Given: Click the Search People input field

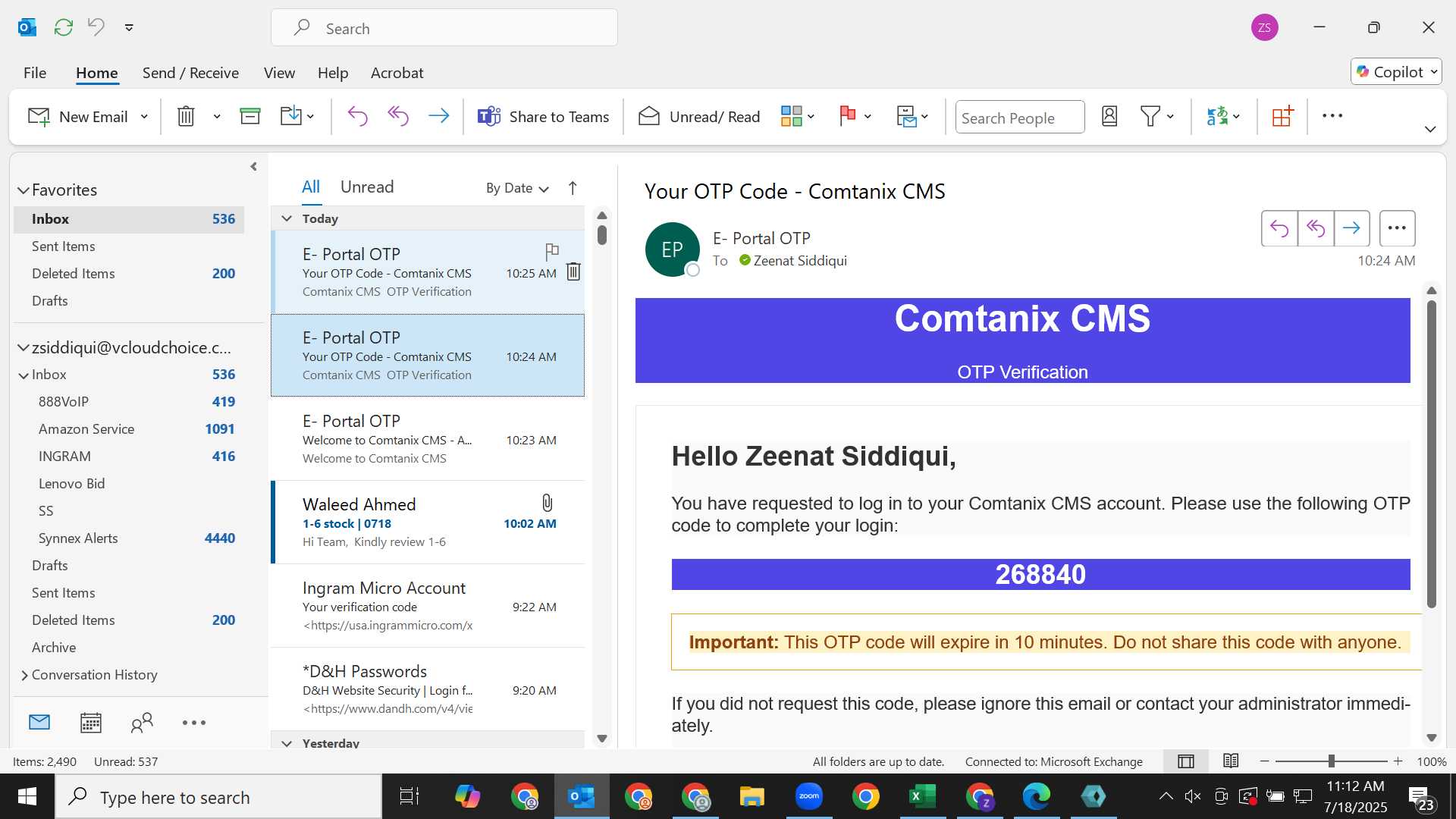Looking at the screenshot, I should (x=1019, y=118).
